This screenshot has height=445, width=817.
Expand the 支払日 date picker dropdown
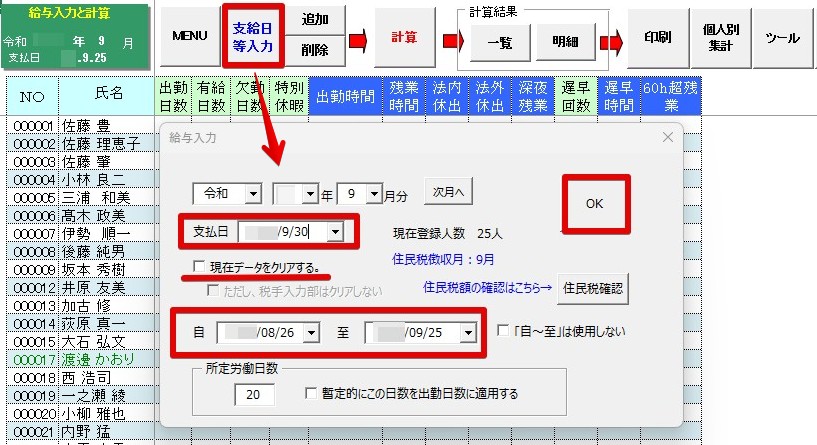334,232
